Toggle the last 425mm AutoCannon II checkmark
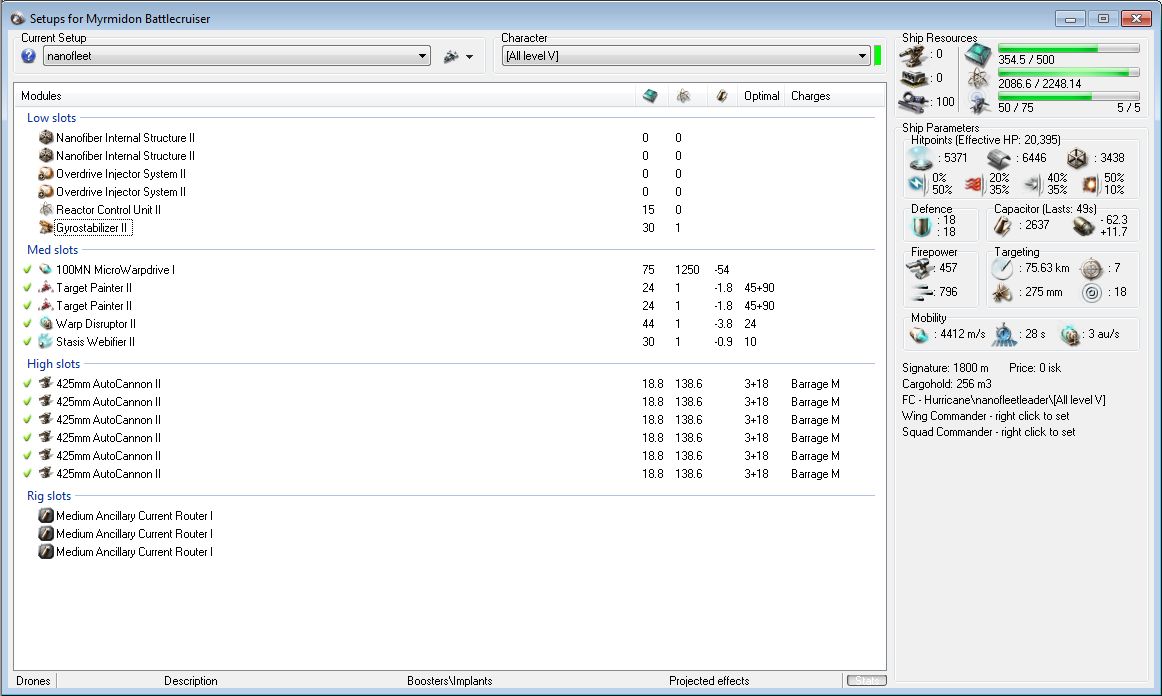The width and height of the screenshot is (1162, 696). click(x=27, y=474)
